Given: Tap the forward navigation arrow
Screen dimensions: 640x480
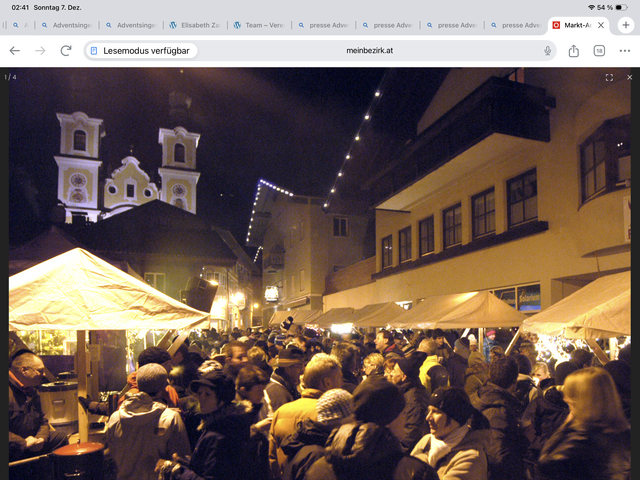Looking at the screenshot, I should 40,51.
